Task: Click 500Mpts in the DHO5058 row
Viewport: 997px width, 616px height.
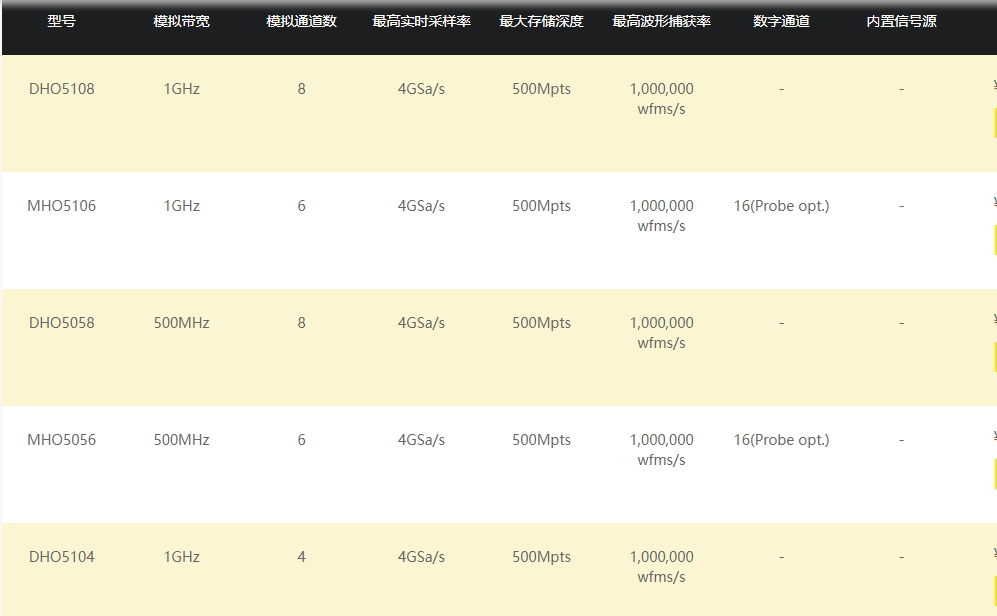Action: point(542,323)
